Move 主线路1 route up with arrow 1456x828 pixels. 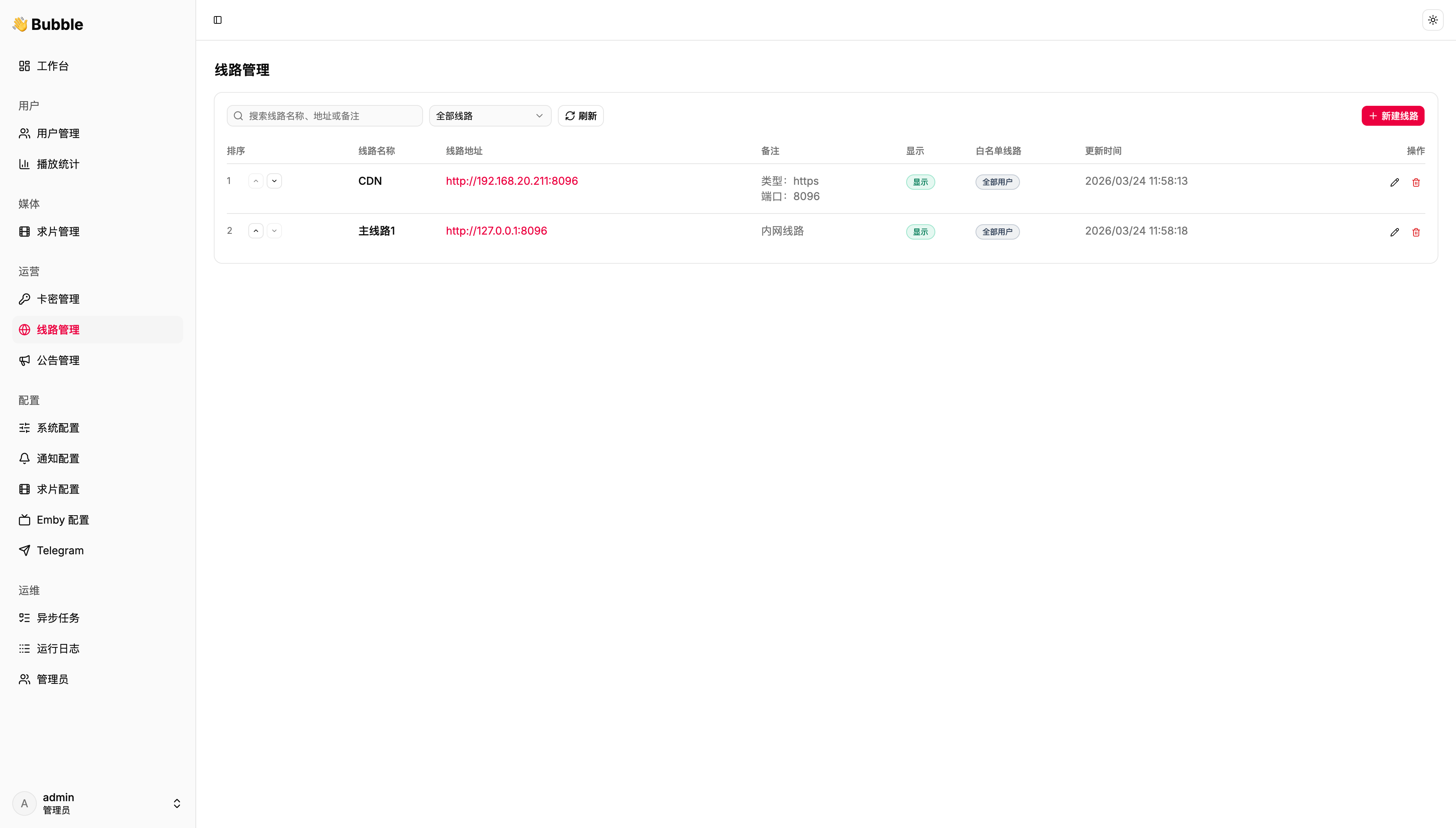[256, 231]
